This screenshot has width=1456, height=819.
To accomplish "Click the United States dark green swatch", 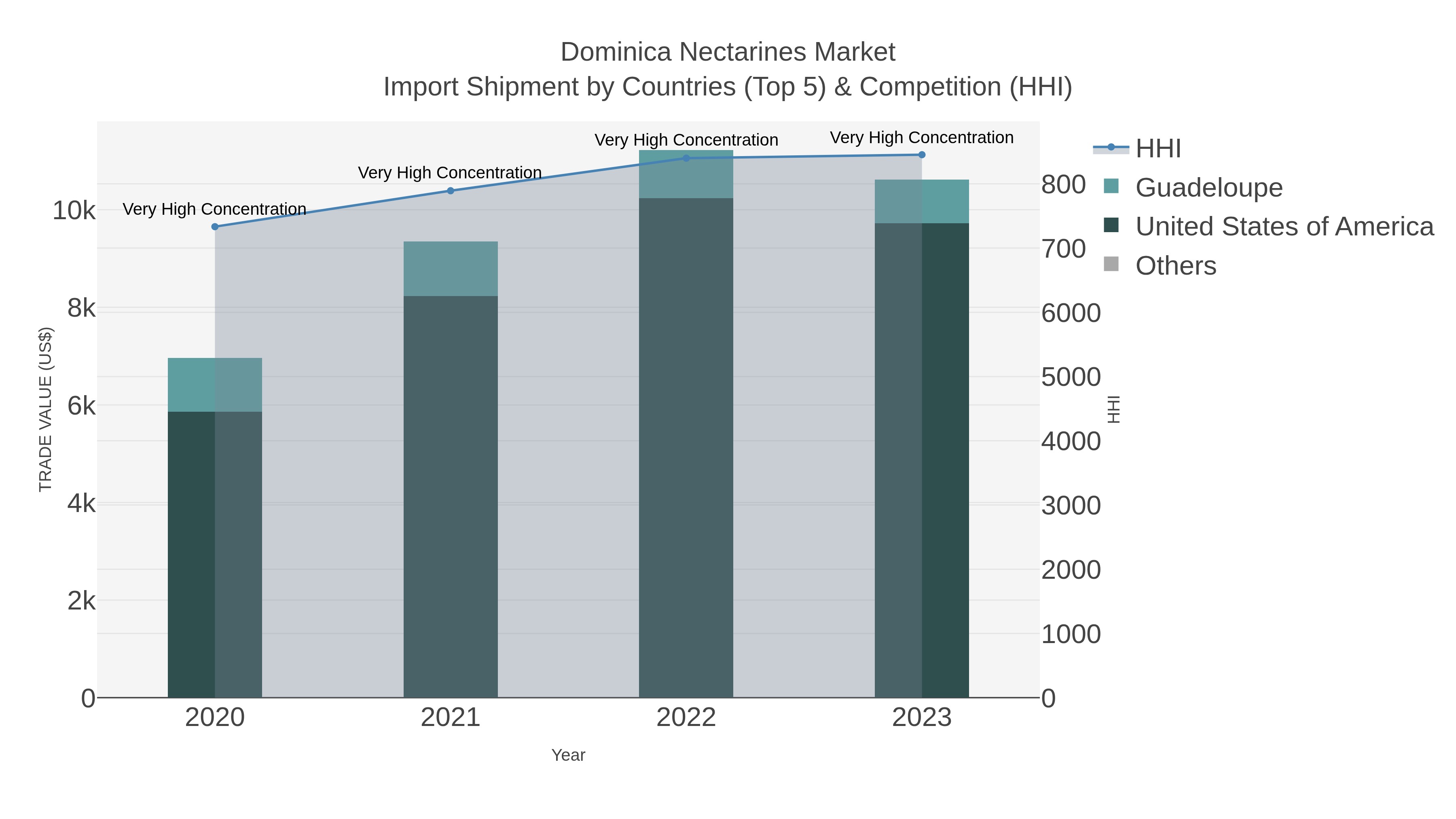I will 1111,225.
